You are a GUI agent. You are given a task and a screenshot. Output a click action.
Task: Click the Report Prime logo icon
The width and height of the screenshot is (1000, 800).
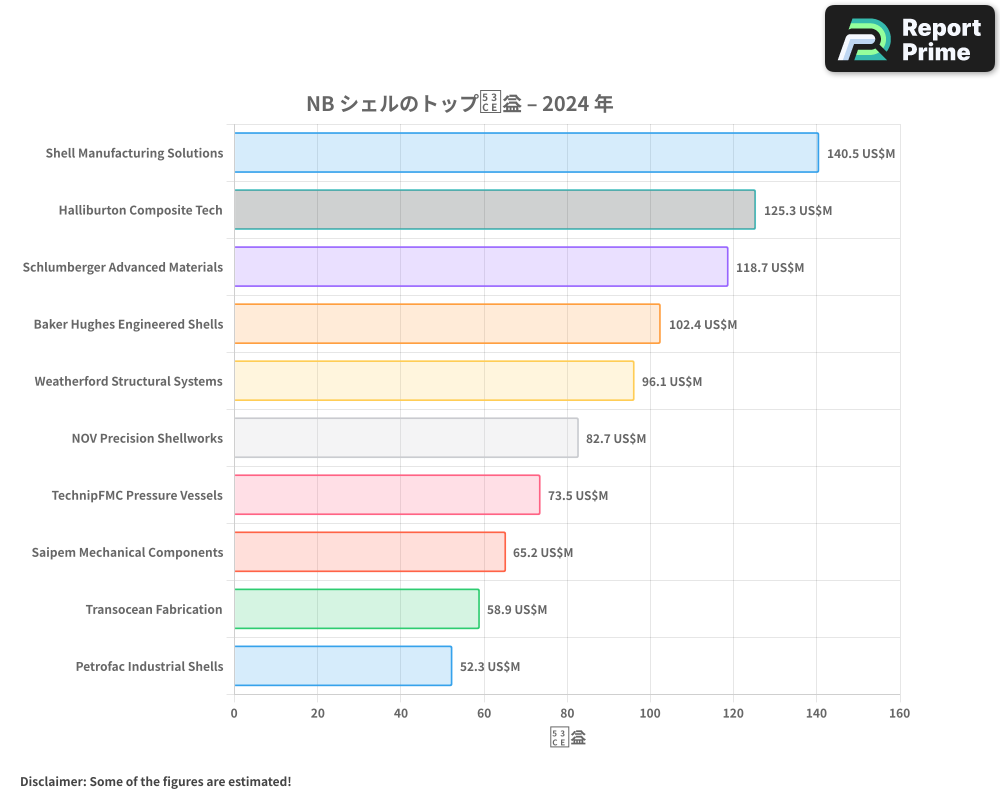click(x=864, y=40)
